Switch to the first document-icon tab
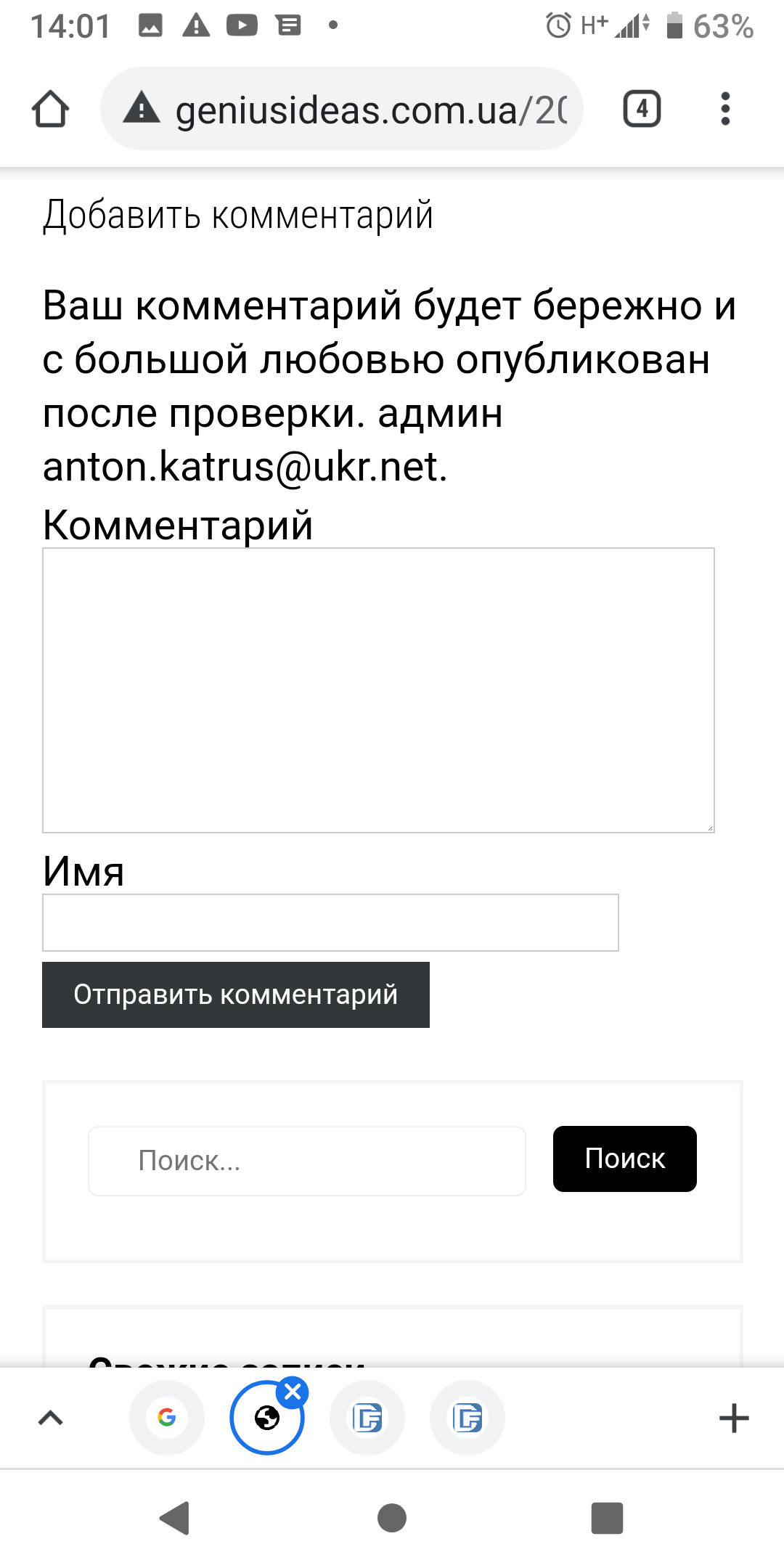Image resolution: width=784 pixels, height=1568 pixels. click(x=367, y=1418)
